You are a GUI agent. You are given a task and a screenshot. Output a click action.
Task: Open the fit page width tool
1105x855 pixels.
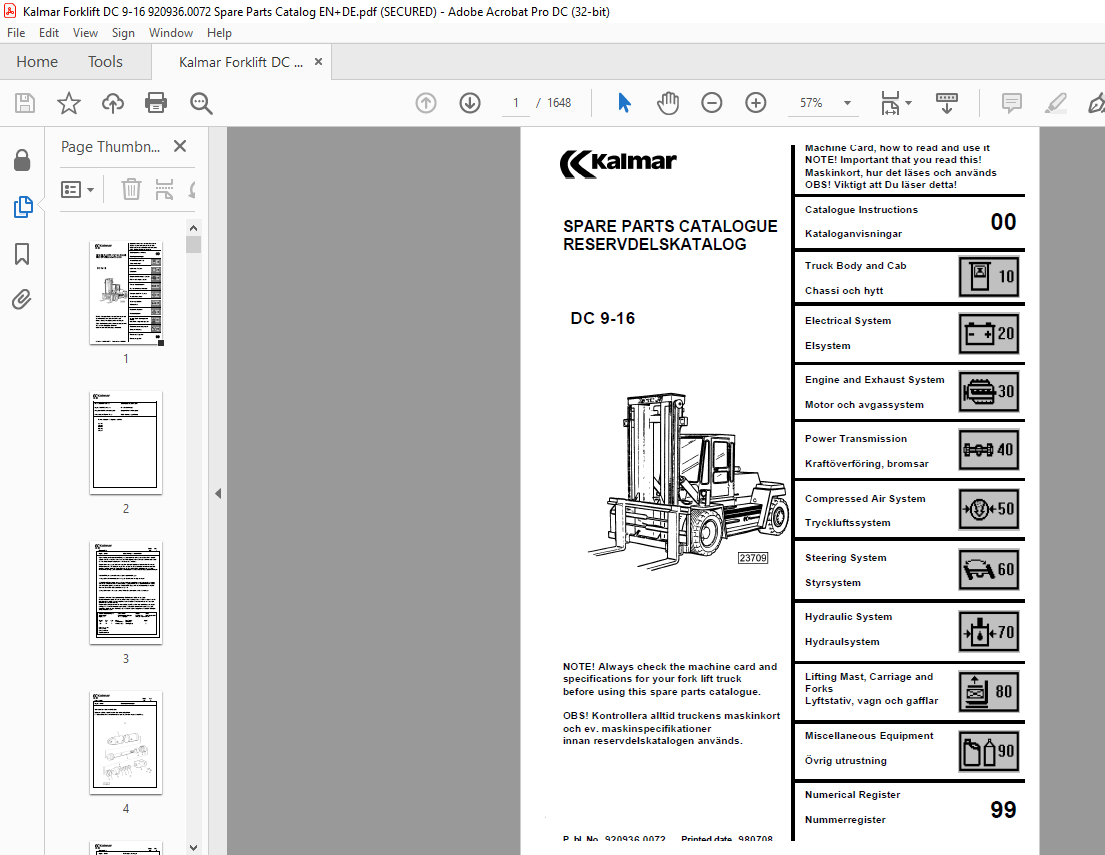891,103
